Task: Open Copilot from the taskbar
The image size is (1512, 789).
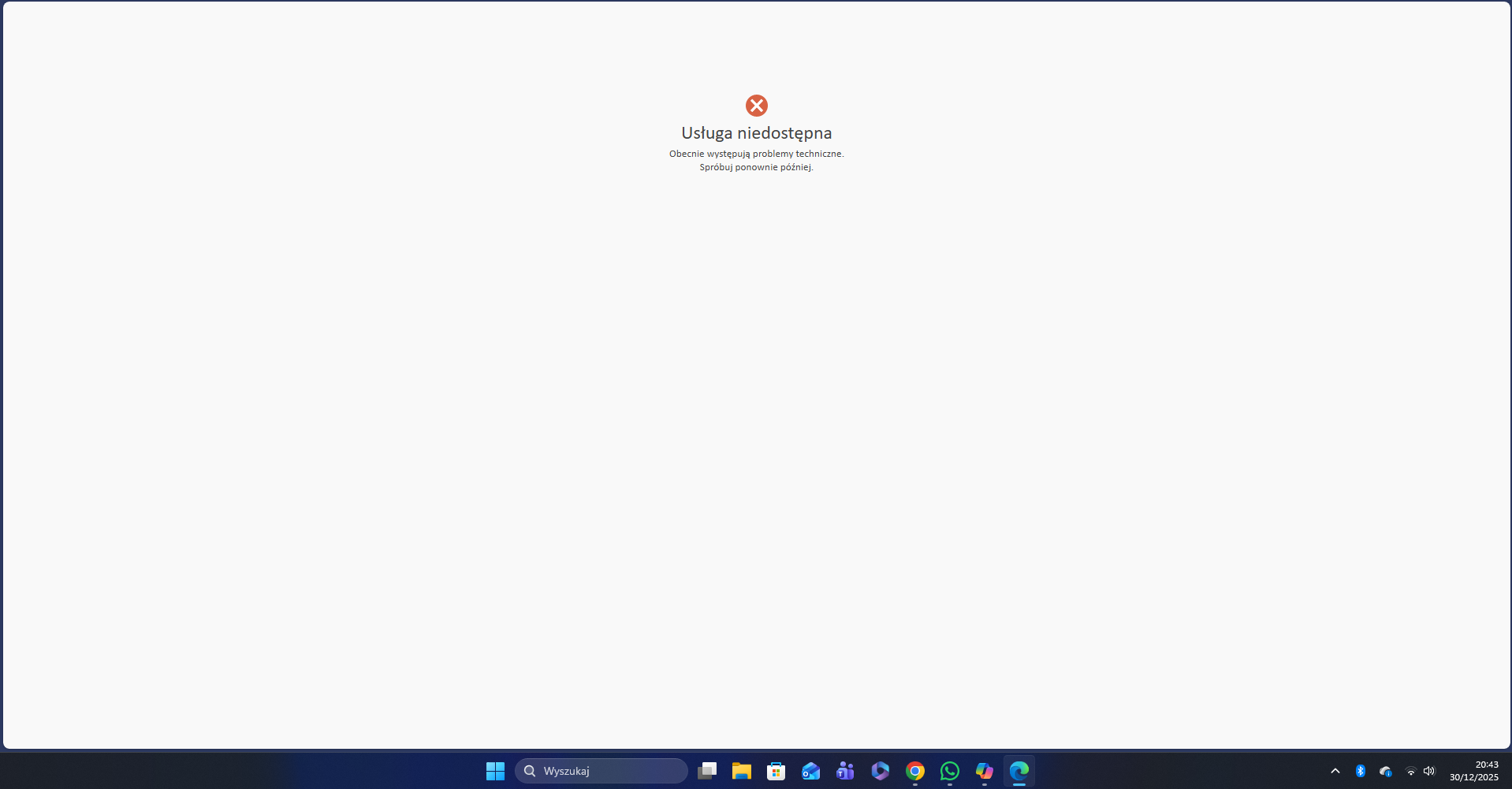Action: pos(985,771)
